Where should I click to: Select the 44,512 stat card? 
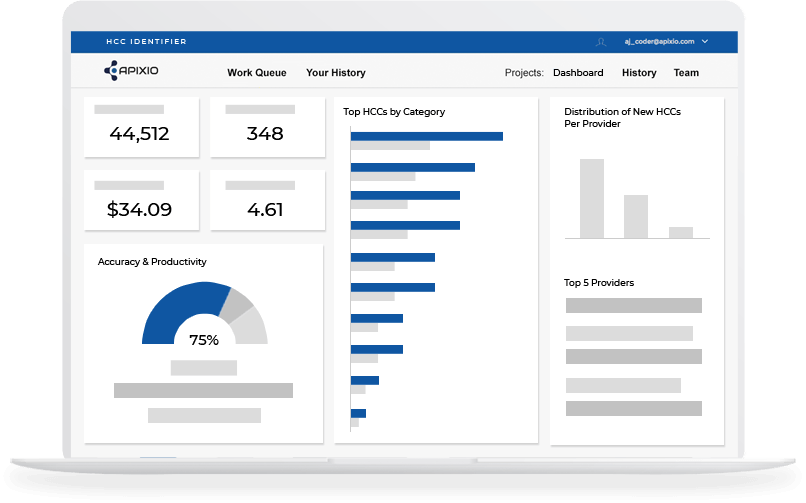[x=141, y=127]
